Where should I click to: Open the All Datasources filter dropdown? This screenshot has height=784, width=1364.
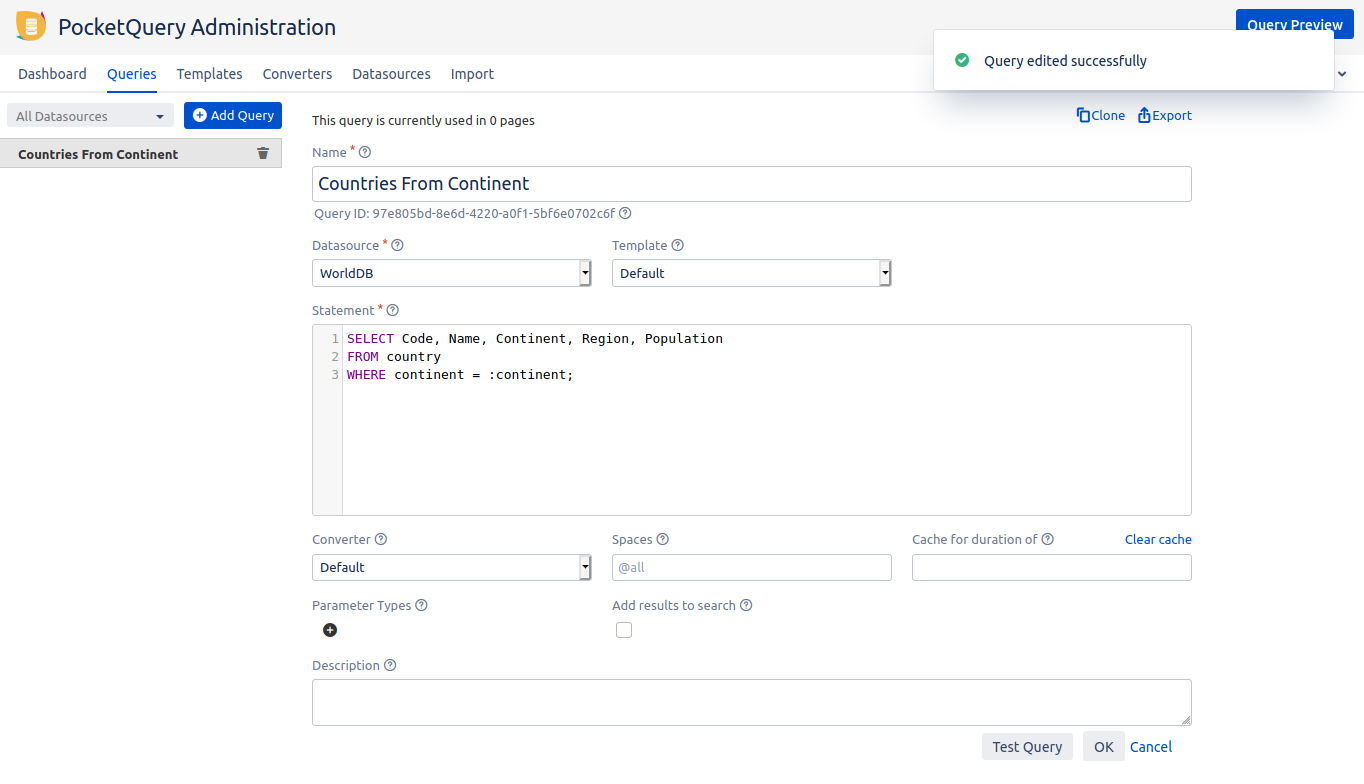click(x=90, y=116)
